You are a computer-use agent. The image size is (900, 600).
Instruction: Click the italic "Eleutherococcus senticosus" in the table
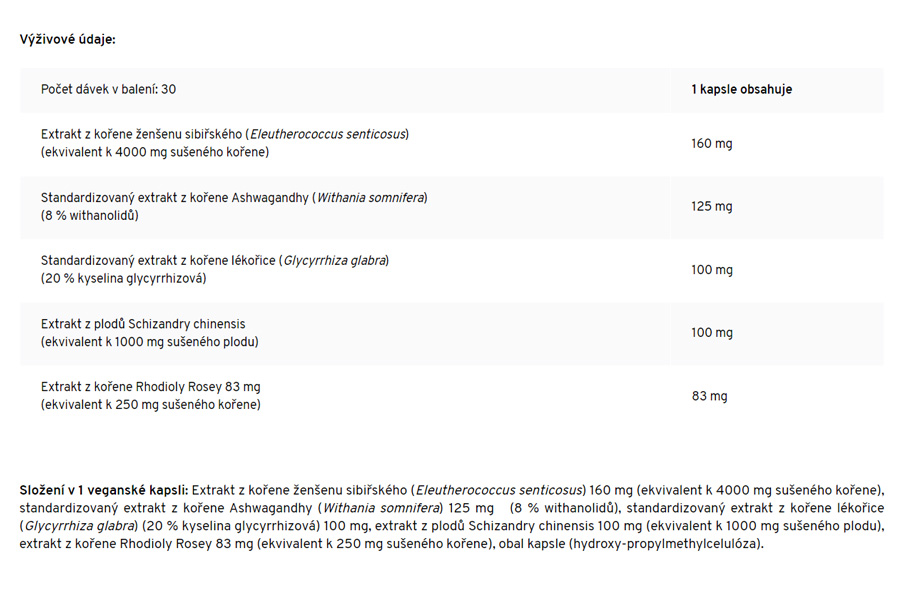328,134
